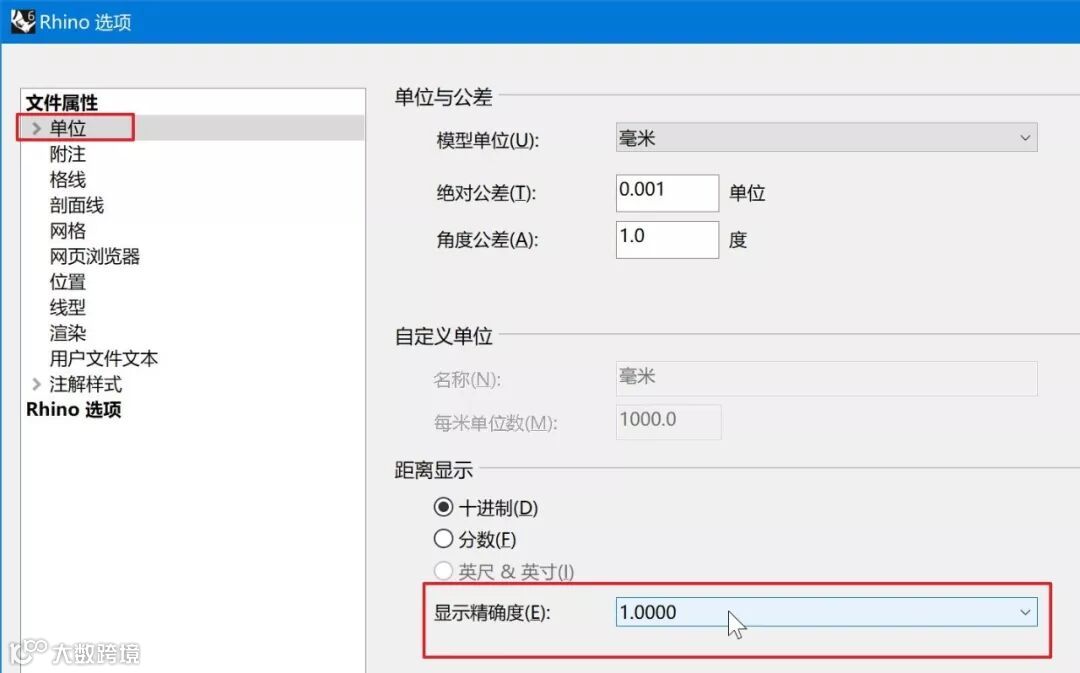The height and width of the screenshot is (673, 1080).
Task: Open 用户文件文本 settings
Action: (103, 358)
